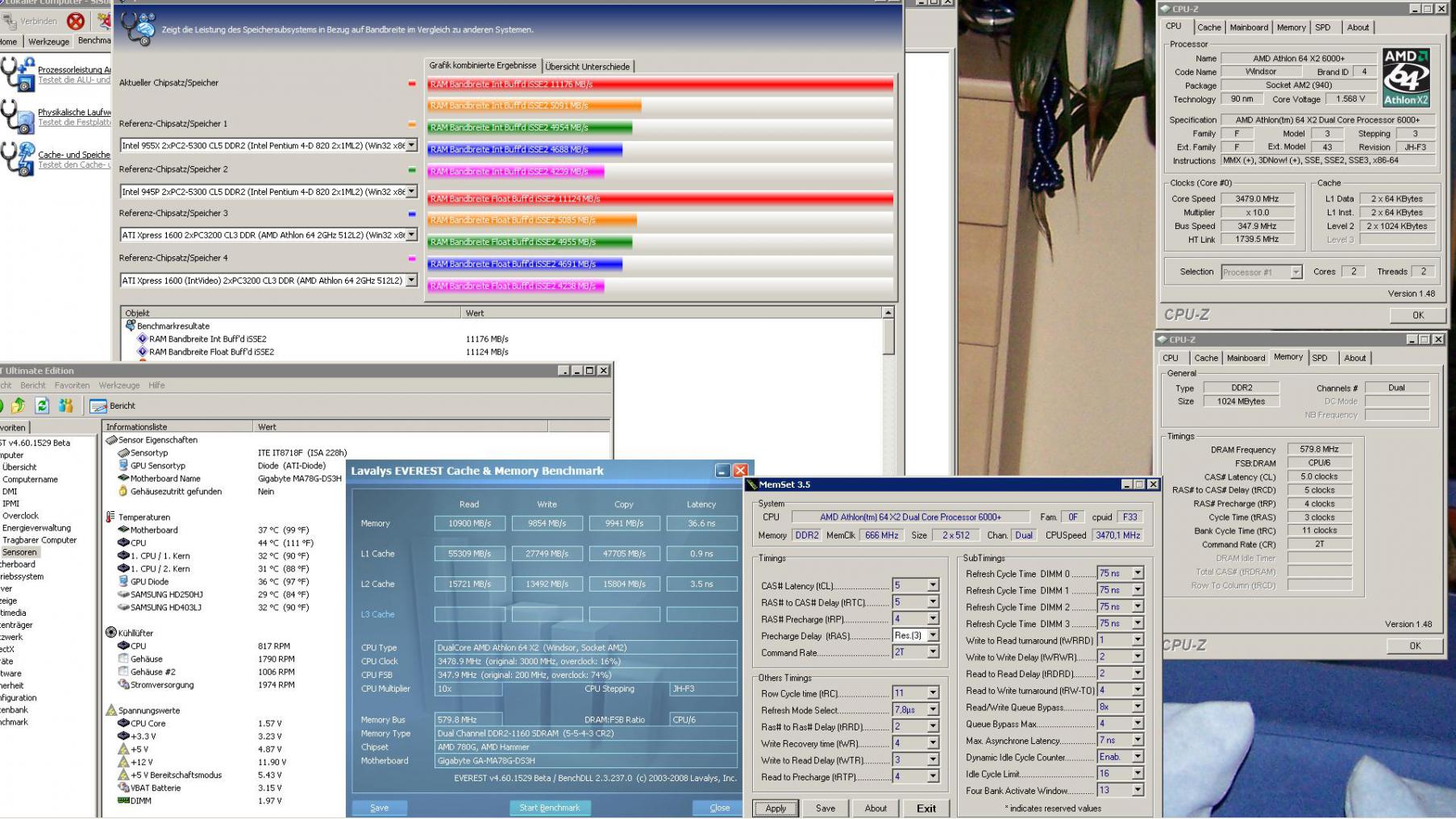Open Referenz-Chipsatz/Speicher 4 dropdown
This screenshot has width=1456, height=819.
point(411,281)
